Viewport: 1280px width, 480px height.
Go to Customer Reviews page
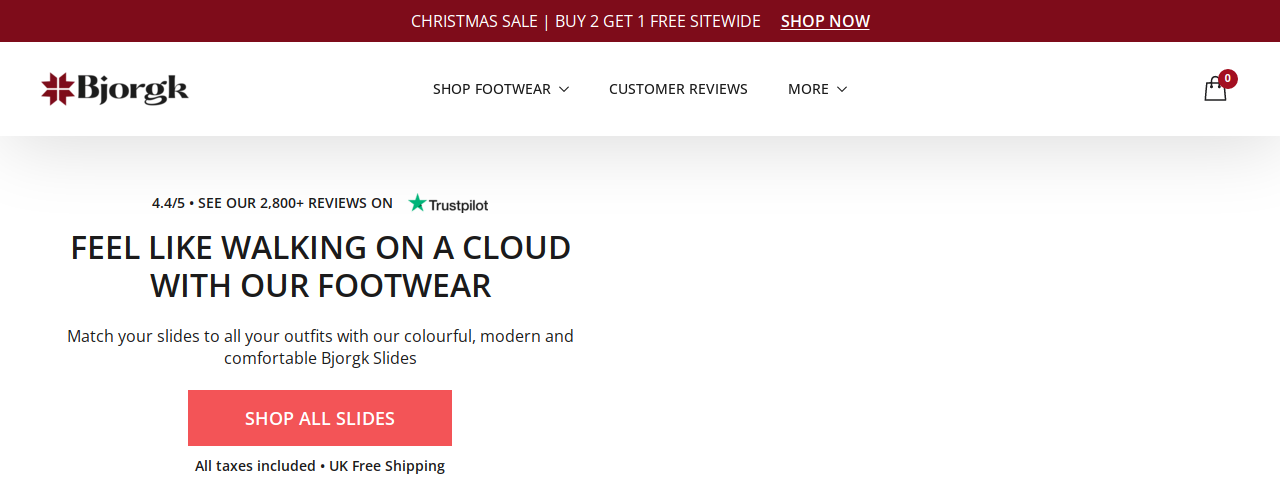678,89
